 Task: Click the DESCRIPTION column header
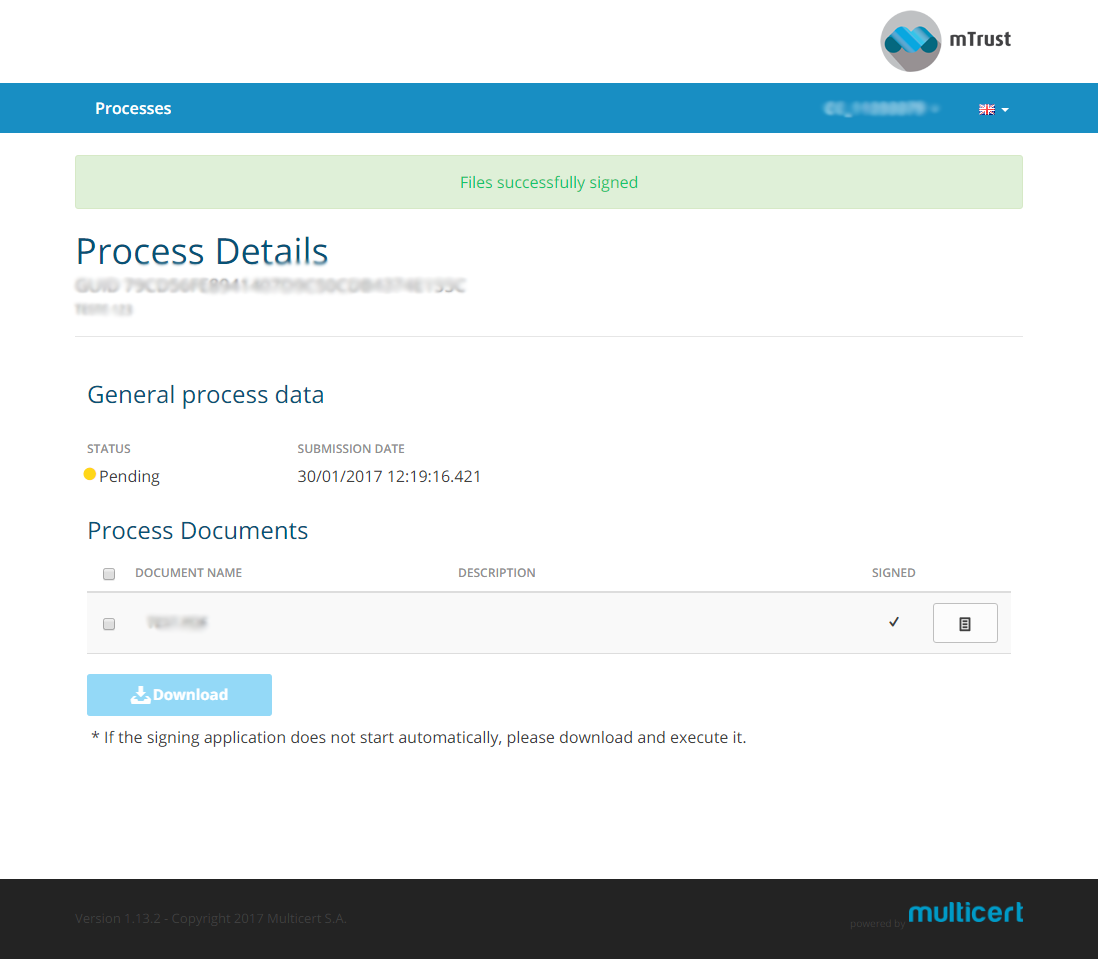click(496, 573)
